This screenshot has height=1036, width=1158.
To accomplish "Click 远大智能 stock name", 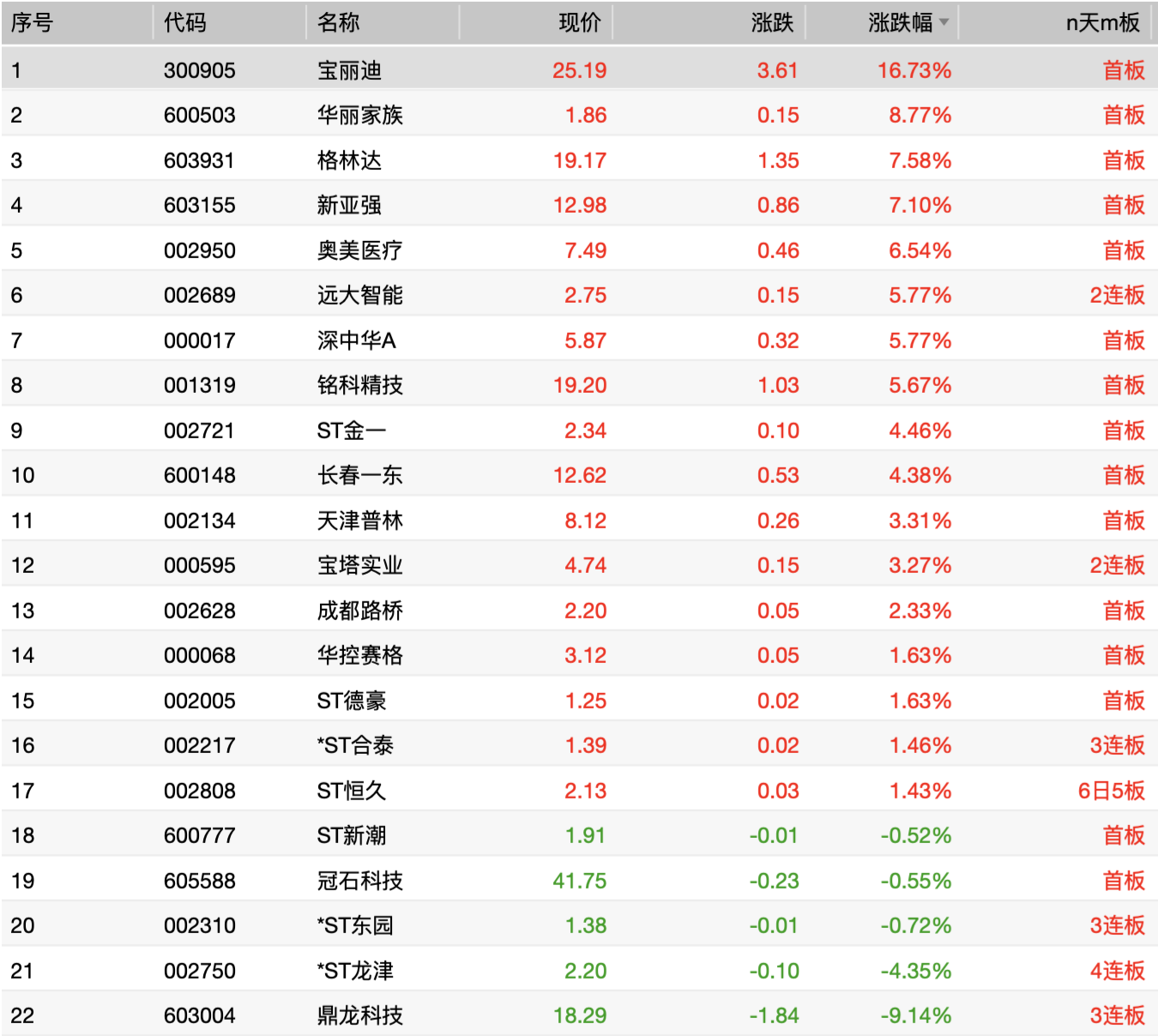I will (x=359, y=295).
